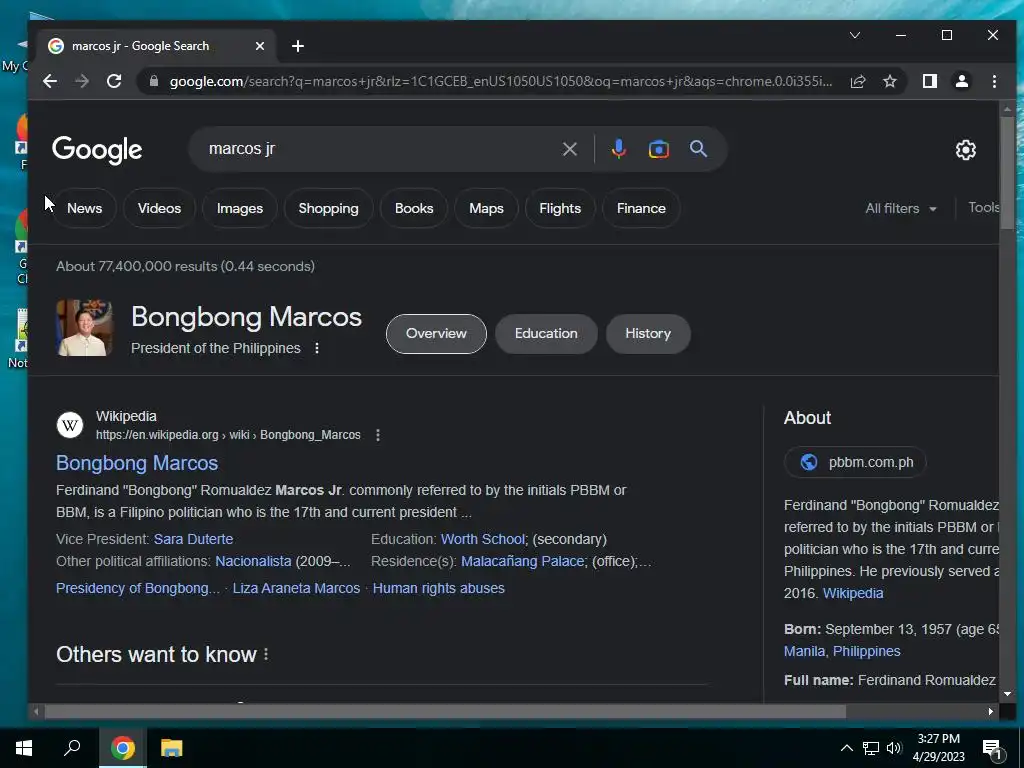Image resolution: width=1024 pixels, height=768 pixels.
Task: Open the Human rights abuses sitelink
Action: (x=439, y=588)
